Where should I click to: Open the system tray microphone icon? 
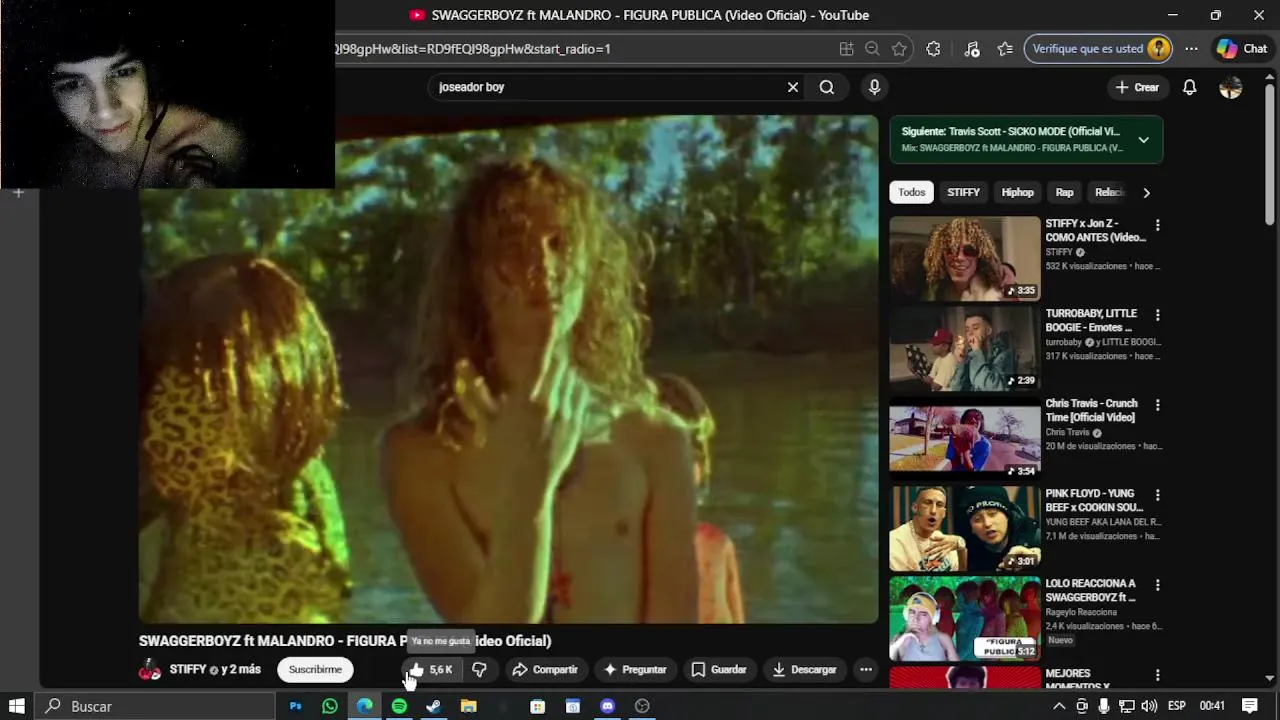pyautogui.click(x=1104, y=706)
